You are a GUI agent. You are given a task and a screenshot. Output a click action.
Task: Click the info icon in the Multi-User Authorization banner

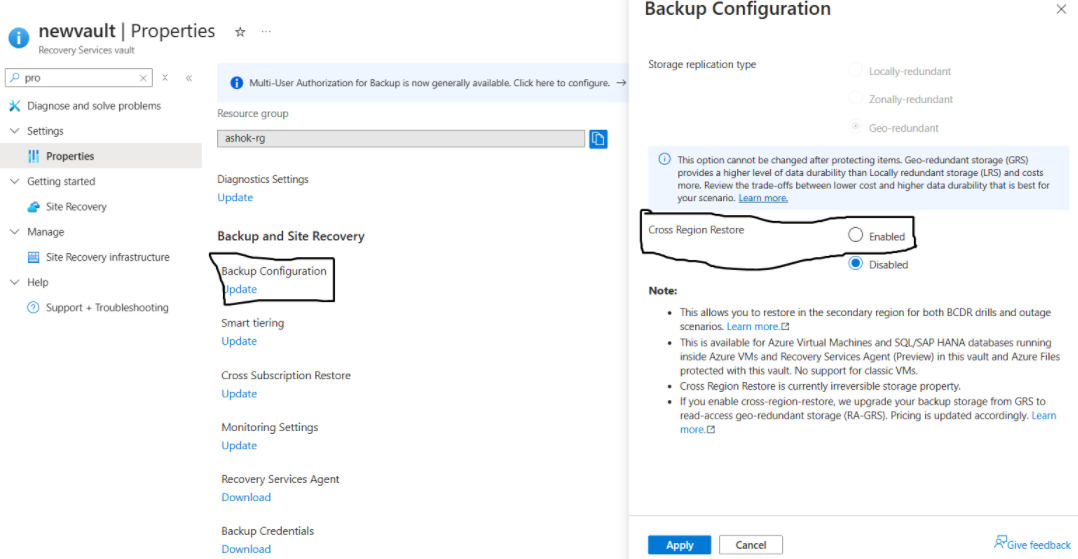click(x=236, y=83)
